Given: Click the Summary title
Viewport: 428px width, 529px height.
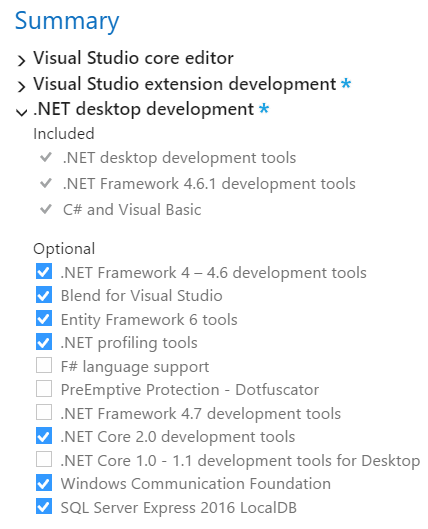Looking at the screenshot, I should pos(67,21).
